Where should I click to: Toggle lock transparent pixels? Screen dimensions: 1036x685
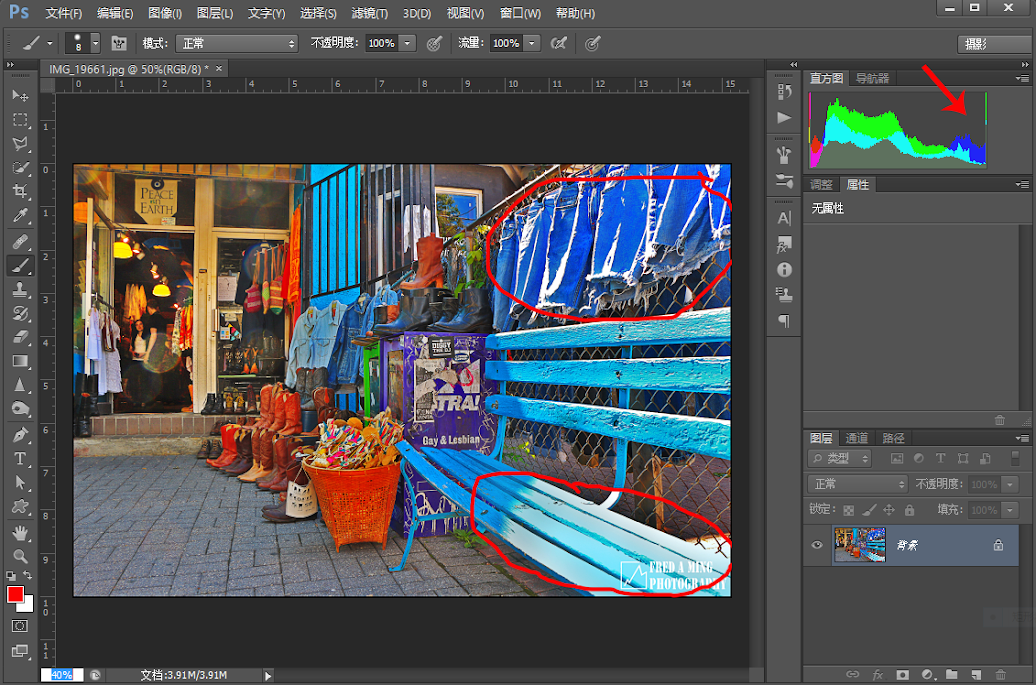click(x=848, y=510)
